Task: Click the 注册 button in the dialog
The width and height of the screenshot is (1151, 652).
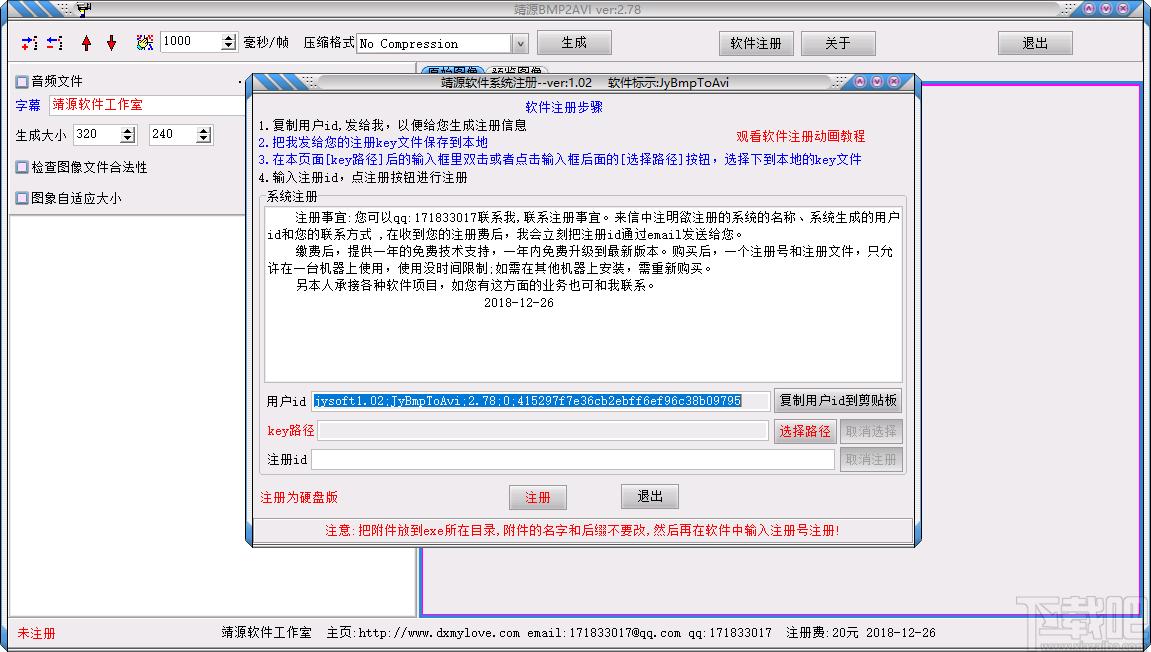Action: (537, 497)
